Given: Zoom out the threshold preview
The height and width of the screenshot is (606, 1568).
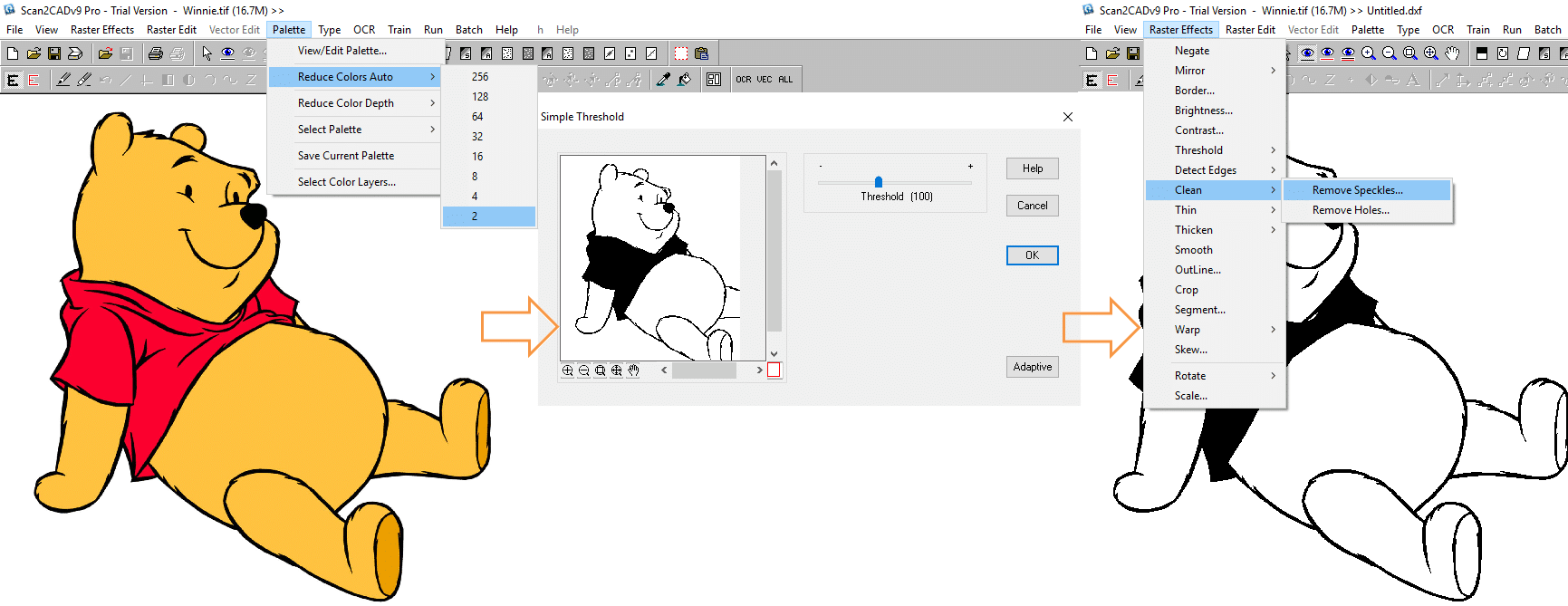Looking at the screenshot, I should (x=584, y=370).
